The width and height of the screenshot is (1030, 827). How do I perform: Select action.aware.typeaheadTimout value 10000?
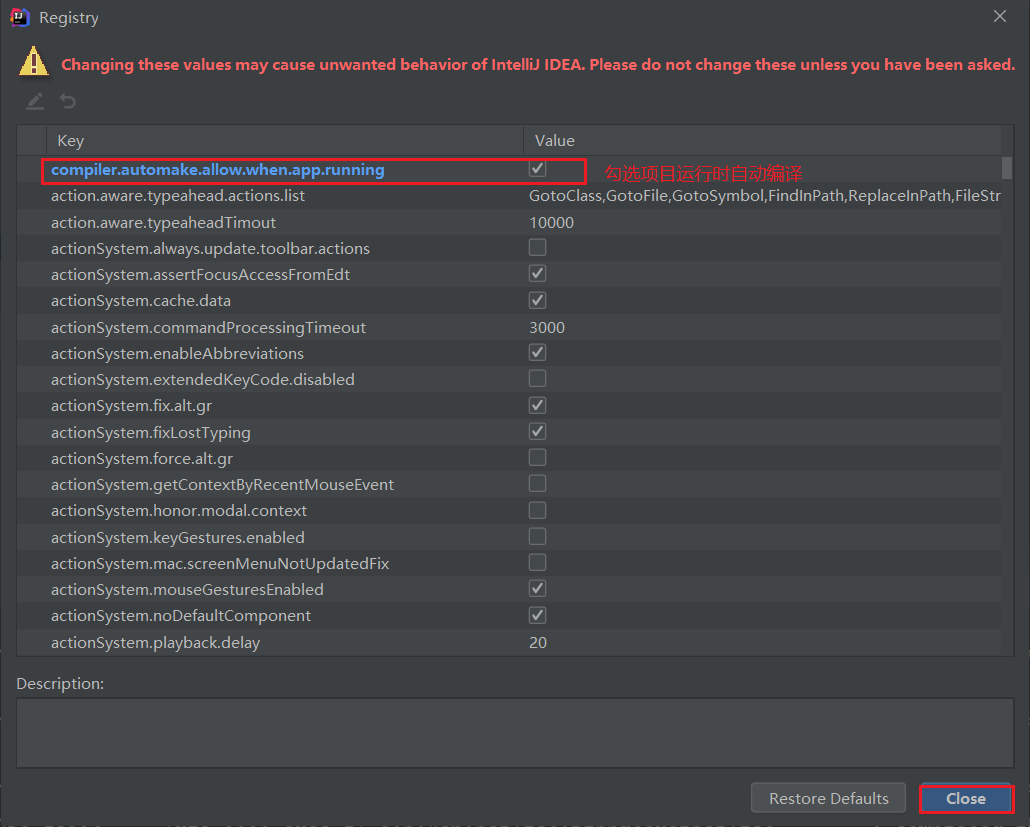click(x=551, y=223)
